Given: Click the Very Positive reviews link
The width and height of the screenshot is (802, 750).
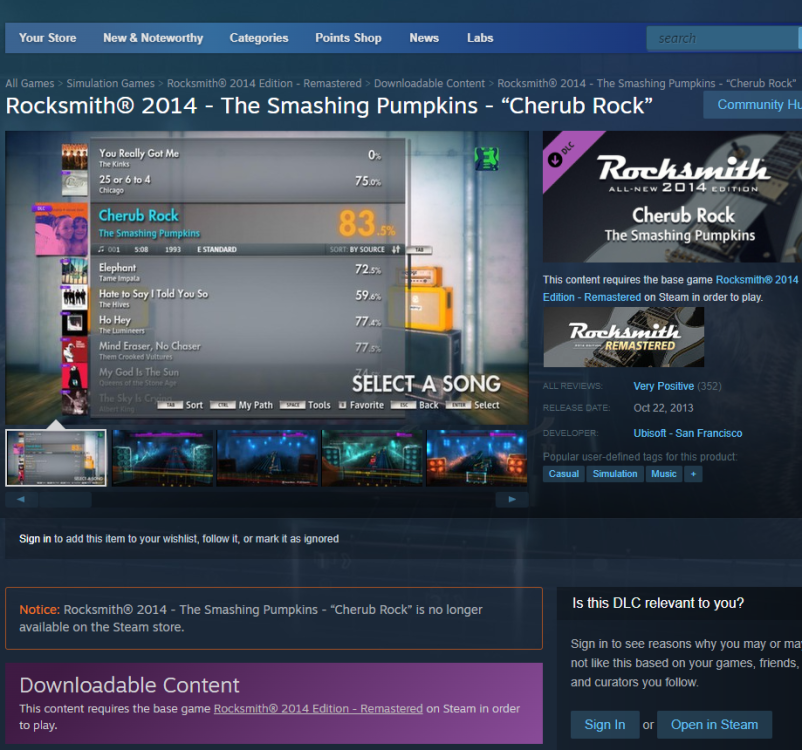Looking at the screenshot, I should tap(662, 386).
